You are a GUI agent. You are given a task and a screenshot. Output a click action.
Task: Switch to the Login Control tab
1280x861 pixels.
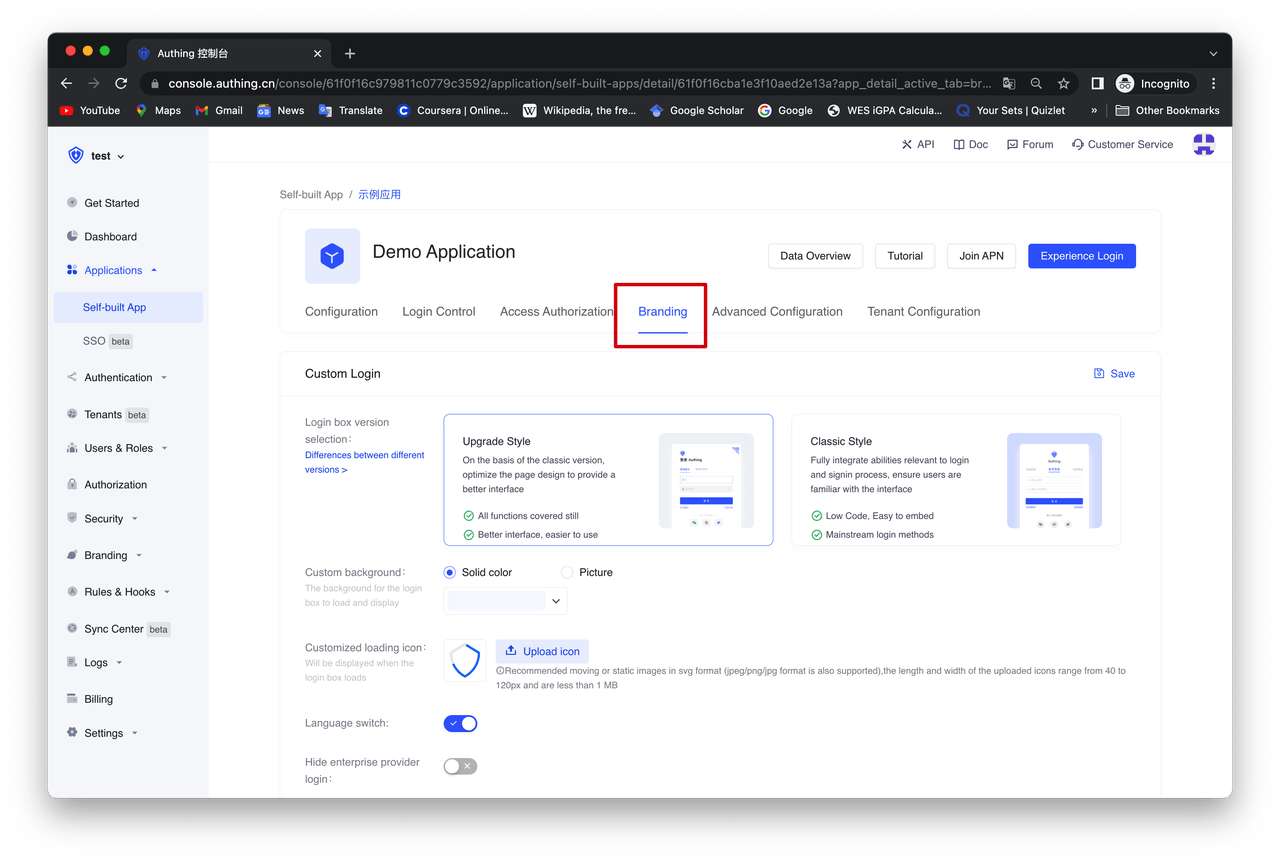[439, 312]
